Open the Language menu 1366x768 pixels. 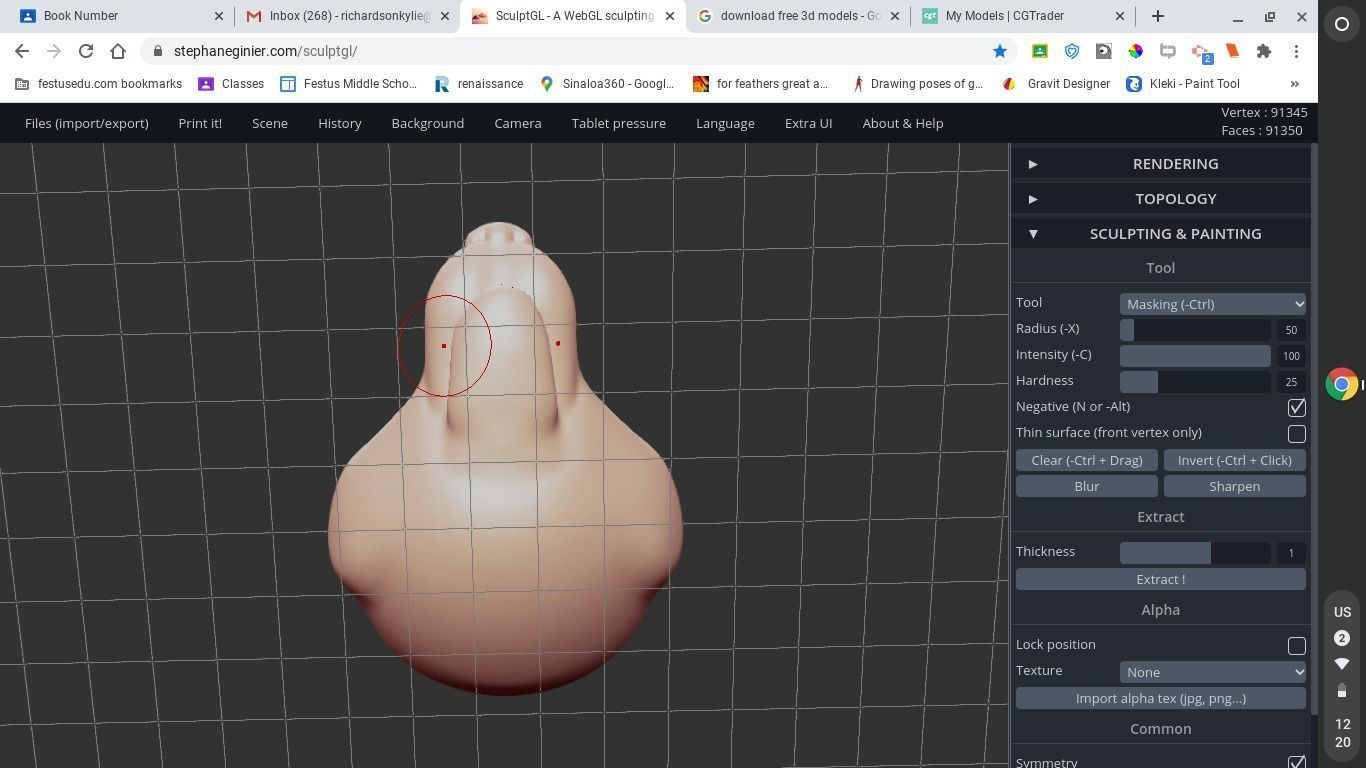pyautogui.click(x=725, y=123)
